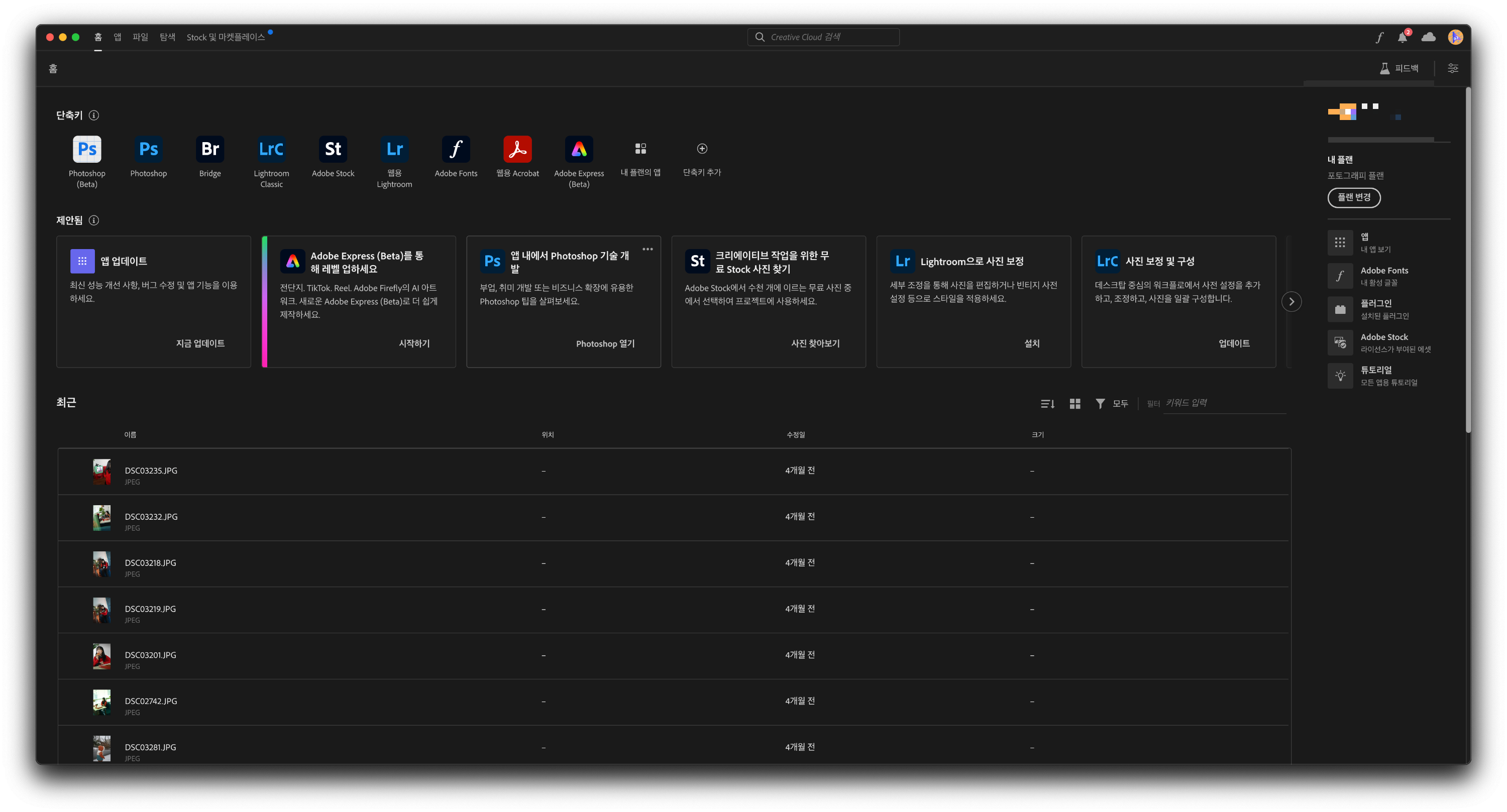This screenshot has height=812, width=1507.
Task: Click 지금 업데이트 on 앱 업데이트 card
Action: click(200, 343)
